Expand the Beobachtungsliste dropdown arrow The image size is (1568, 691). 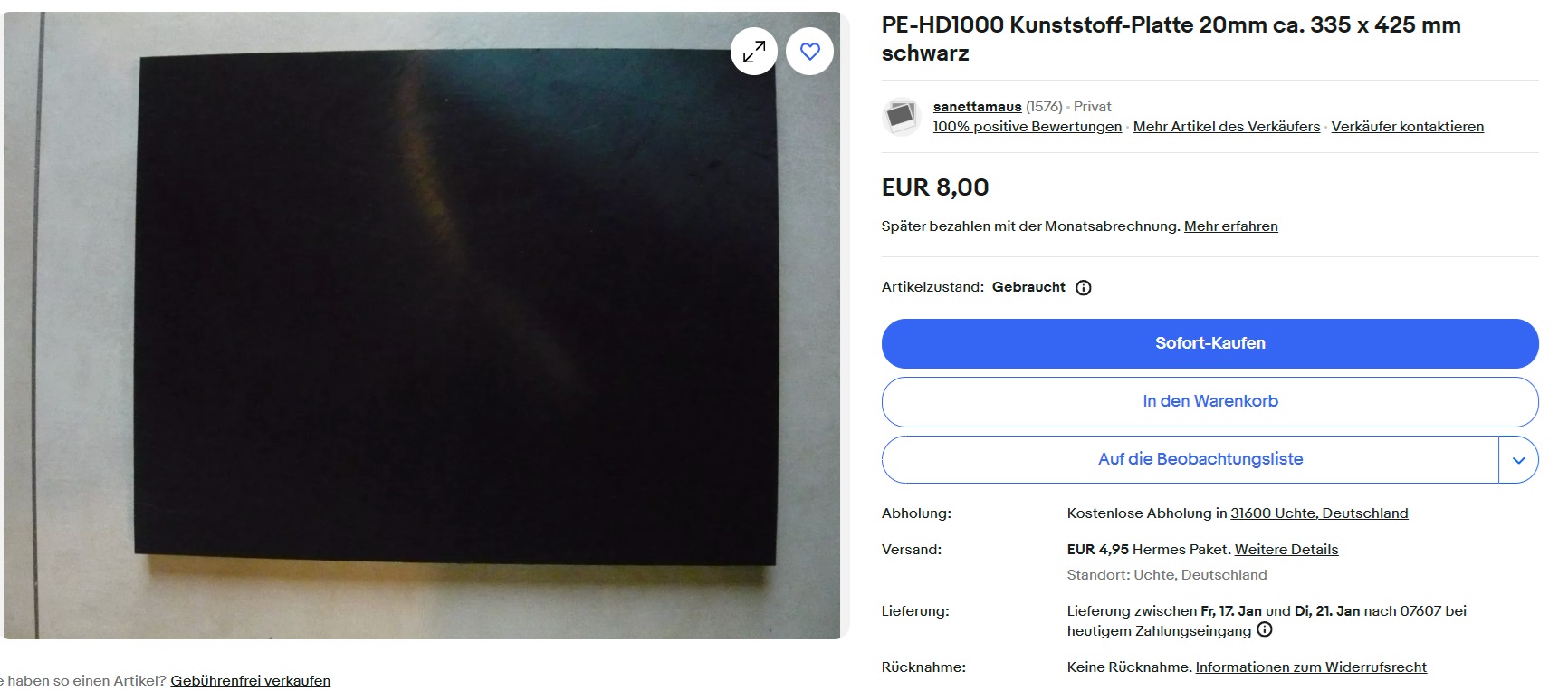[1518, 459]
